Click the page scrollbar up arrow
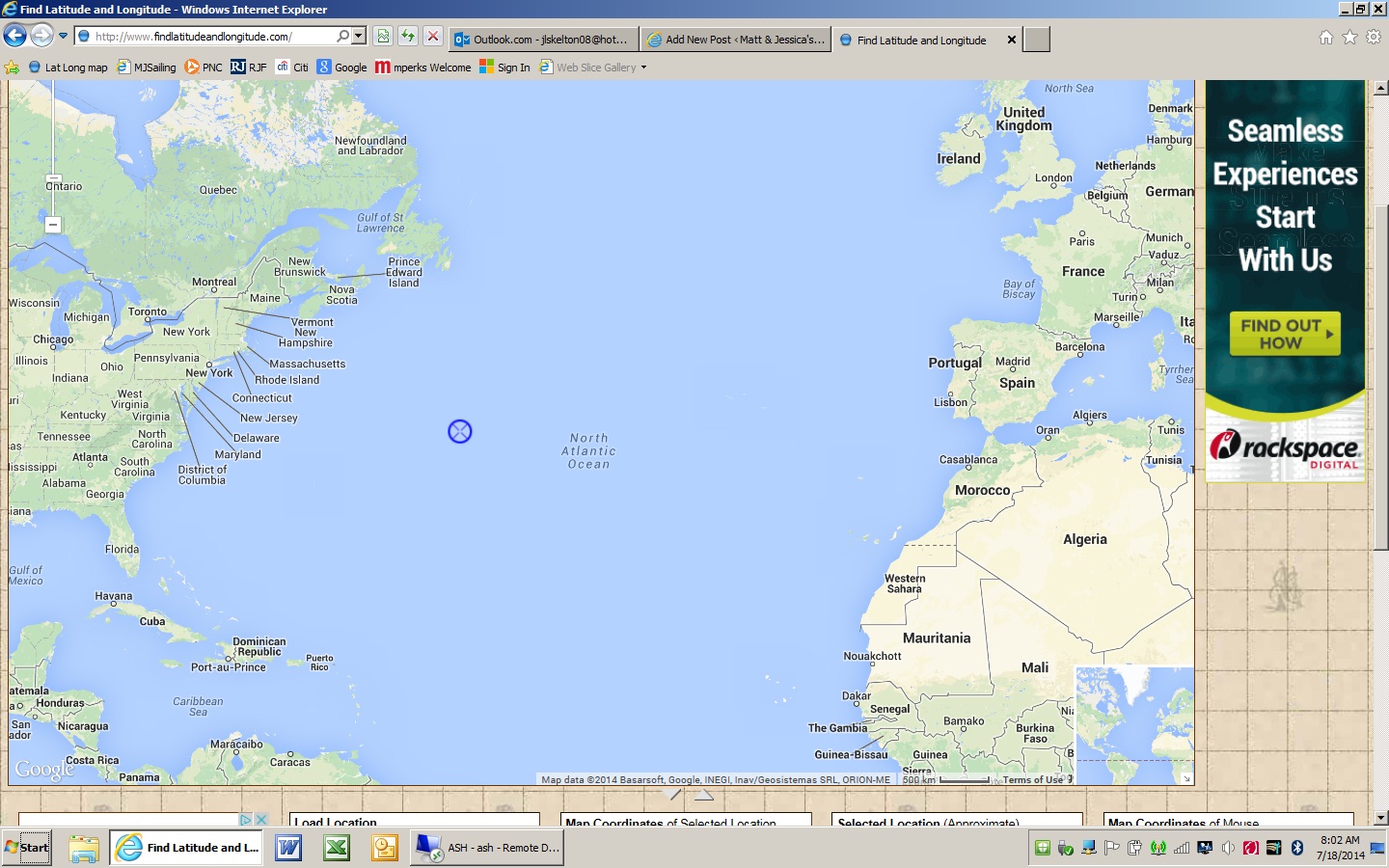The image size is (1389, 868). click(1380, 88)
